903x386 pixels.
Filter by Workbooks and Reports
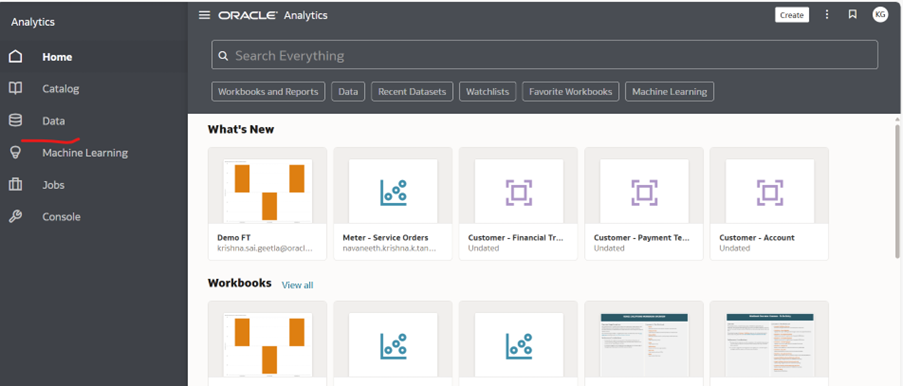click(x=268, y=92)
